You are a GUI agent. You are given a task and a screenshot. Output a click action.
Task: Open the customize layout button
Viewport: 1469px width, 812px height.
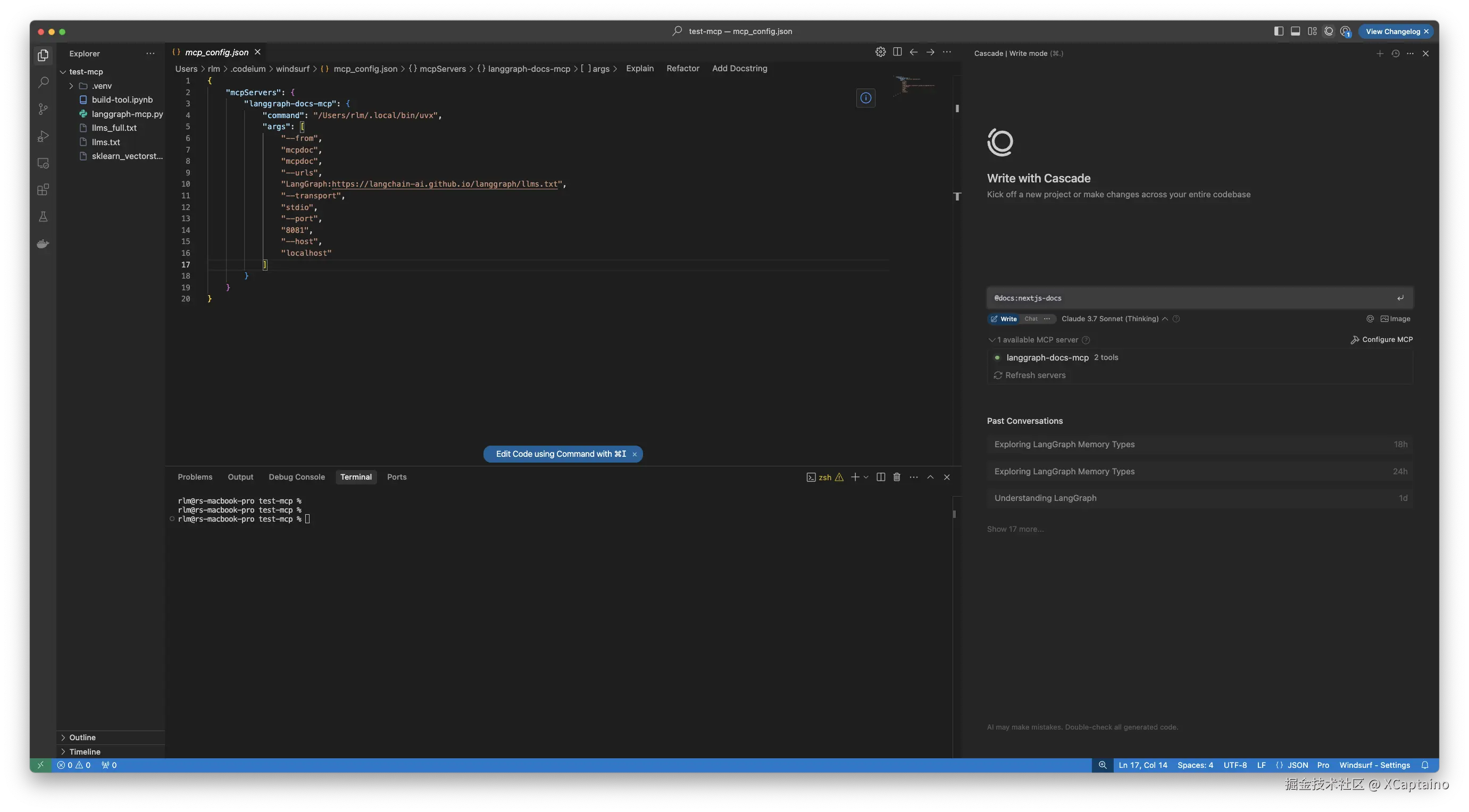pyautogui.click(x=1312, y=31)
